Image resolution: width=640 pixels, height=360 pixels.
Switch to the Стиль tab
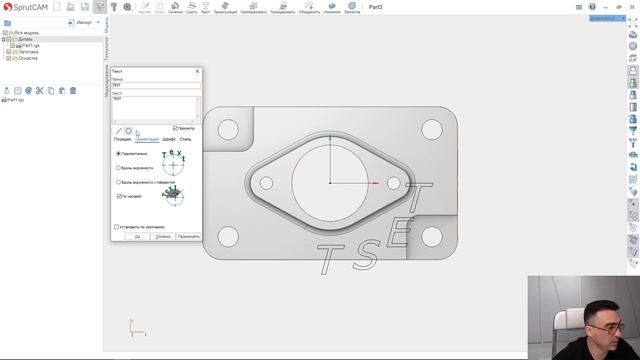185,139
